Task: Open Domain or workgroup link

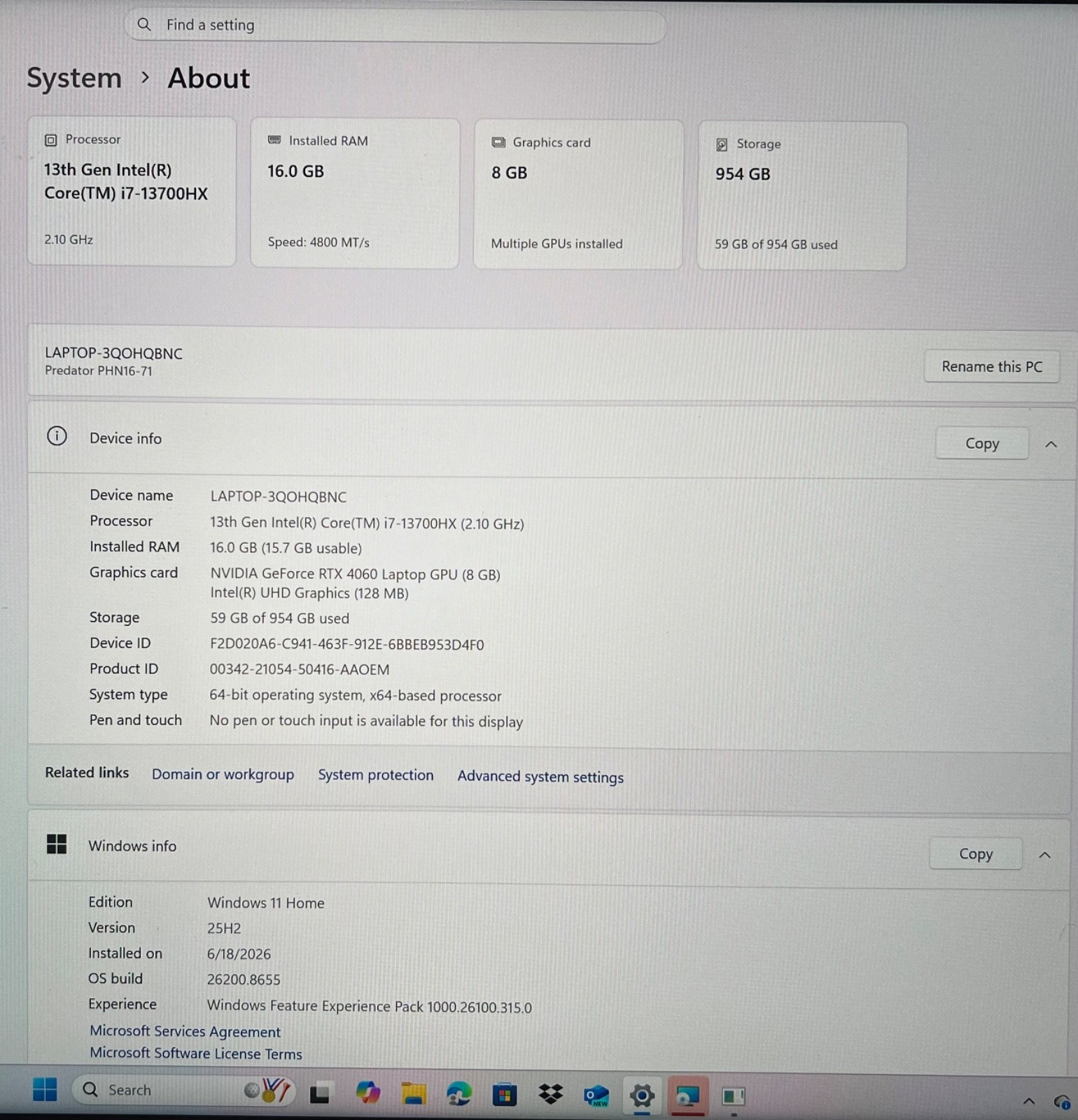Action: [x=223, y=774]
